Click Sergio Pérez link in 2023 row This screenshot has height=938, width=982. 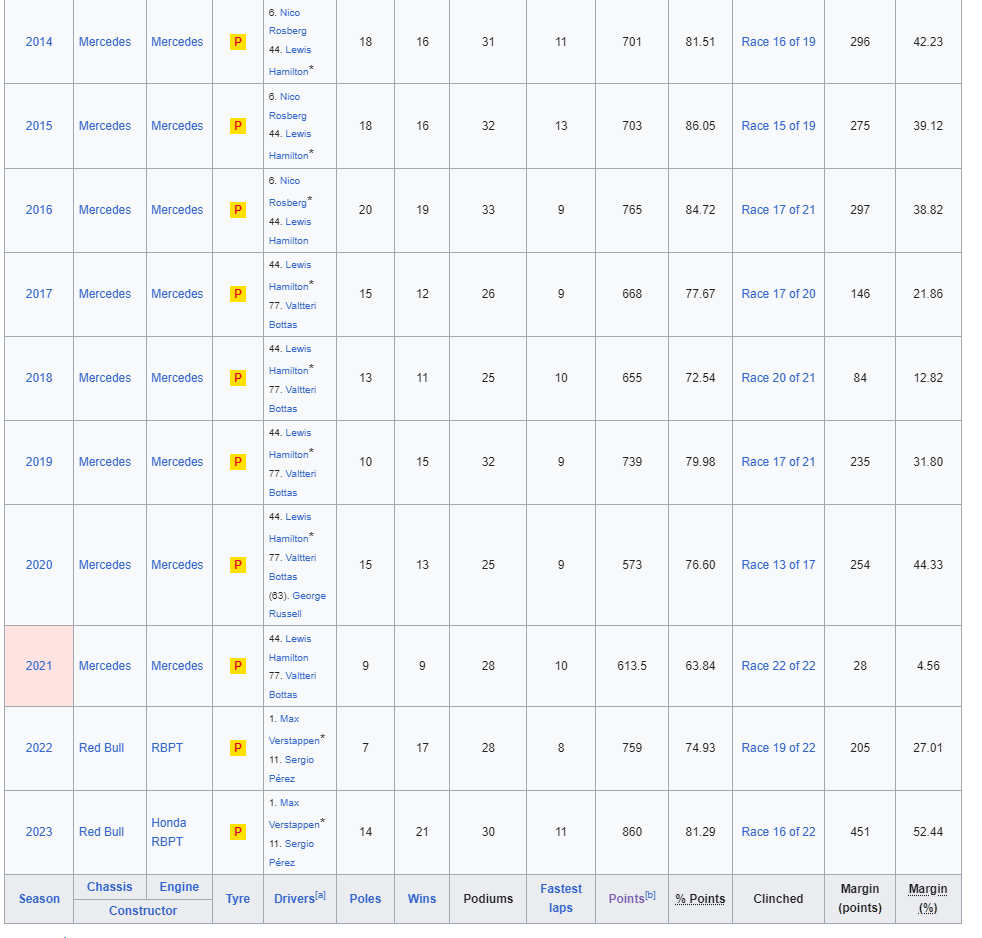pyautogui.click(x=292, y=853)
